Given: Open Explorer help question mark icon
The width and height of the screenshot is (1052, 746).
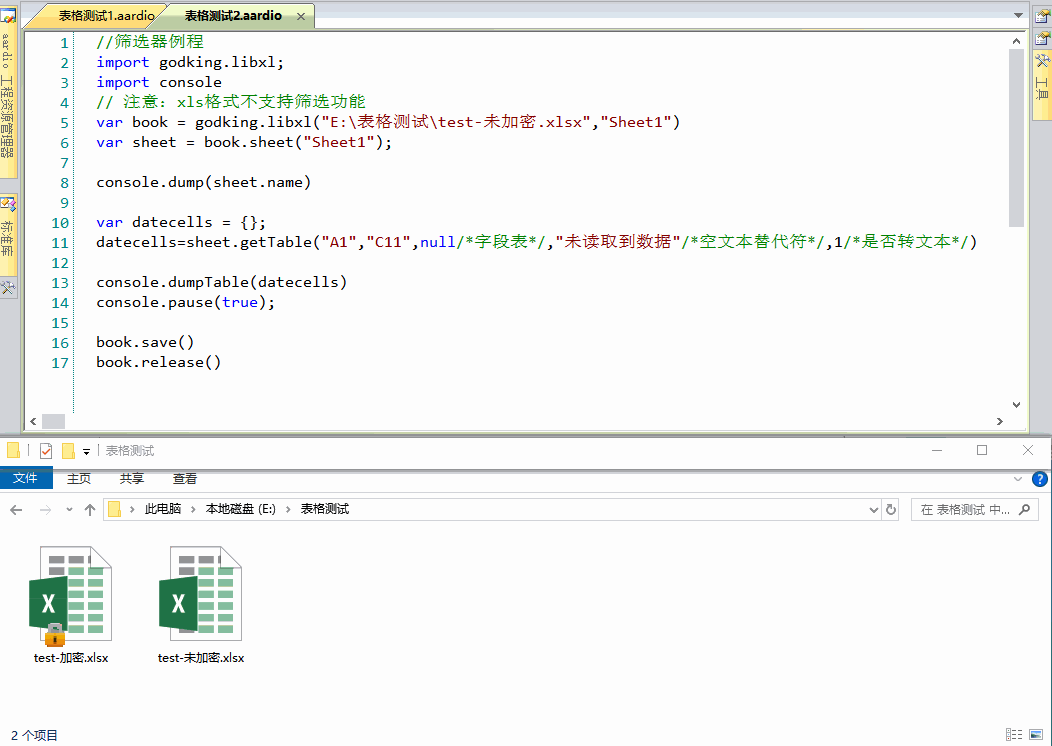Looking at the screenshot, I should click(1039, 479).
